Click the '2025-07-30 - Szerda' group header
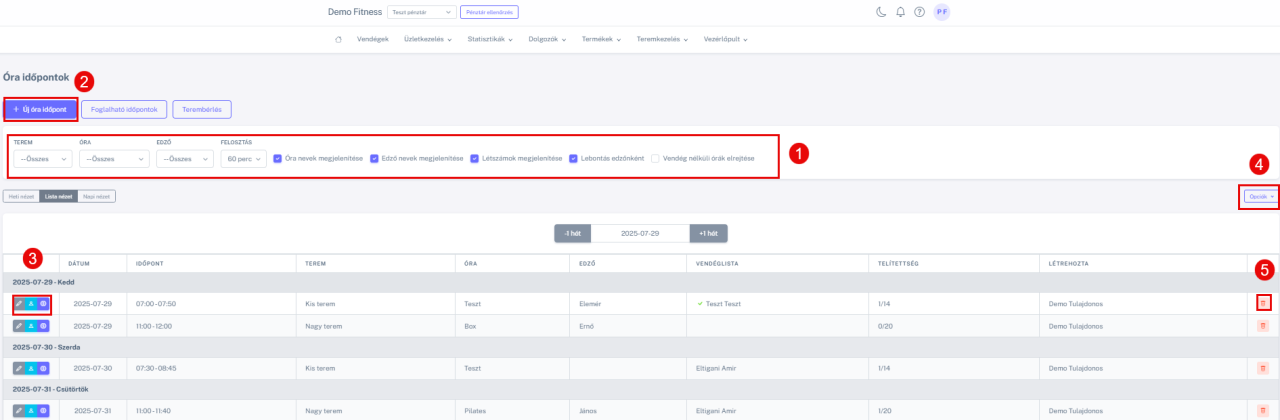Viewport: 1280px width, 420px height. click(640, 346)
